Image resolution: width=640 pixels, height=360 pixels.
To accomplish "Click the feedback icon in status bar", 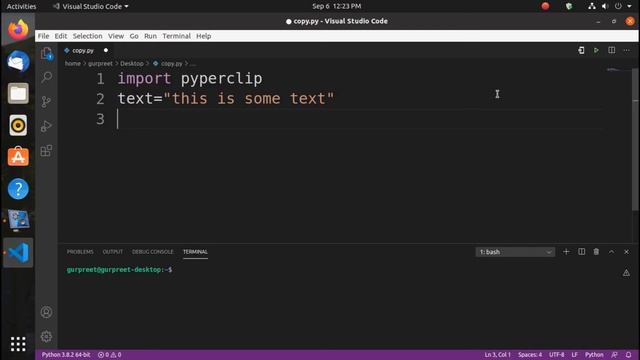I will (614, 355).
